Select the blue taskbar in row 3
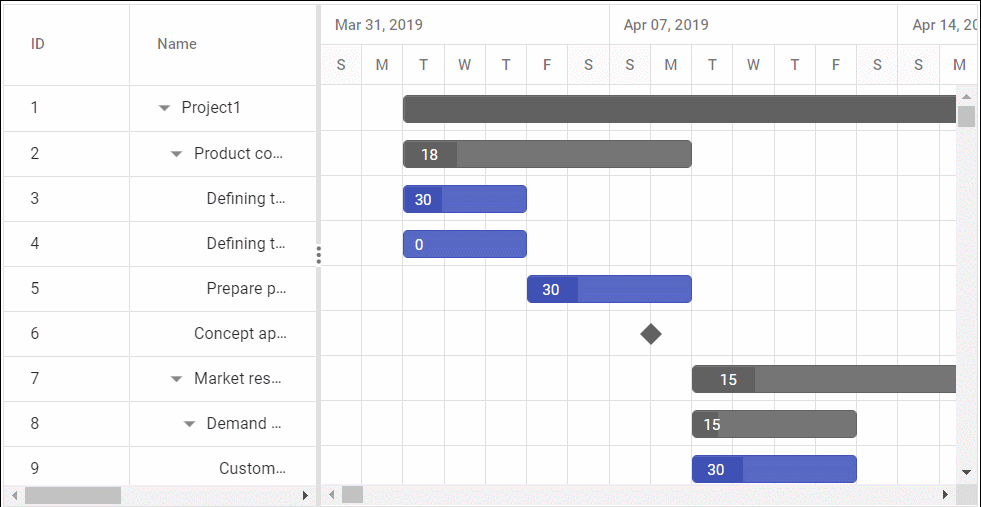The height and width of the screenshot is (507, 981). pos(465,199)
